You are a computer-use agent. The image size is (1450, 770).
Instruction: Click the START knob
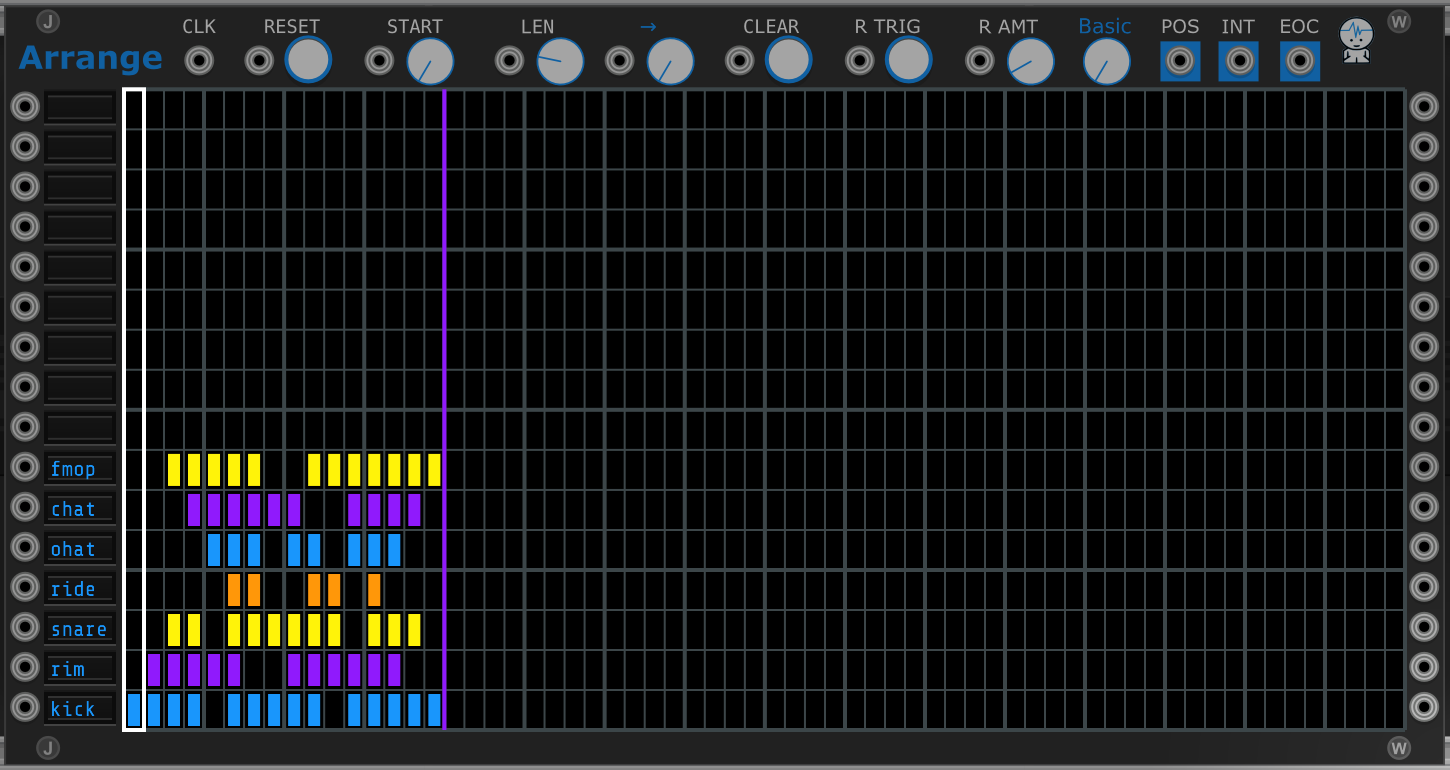coord(430,62)
